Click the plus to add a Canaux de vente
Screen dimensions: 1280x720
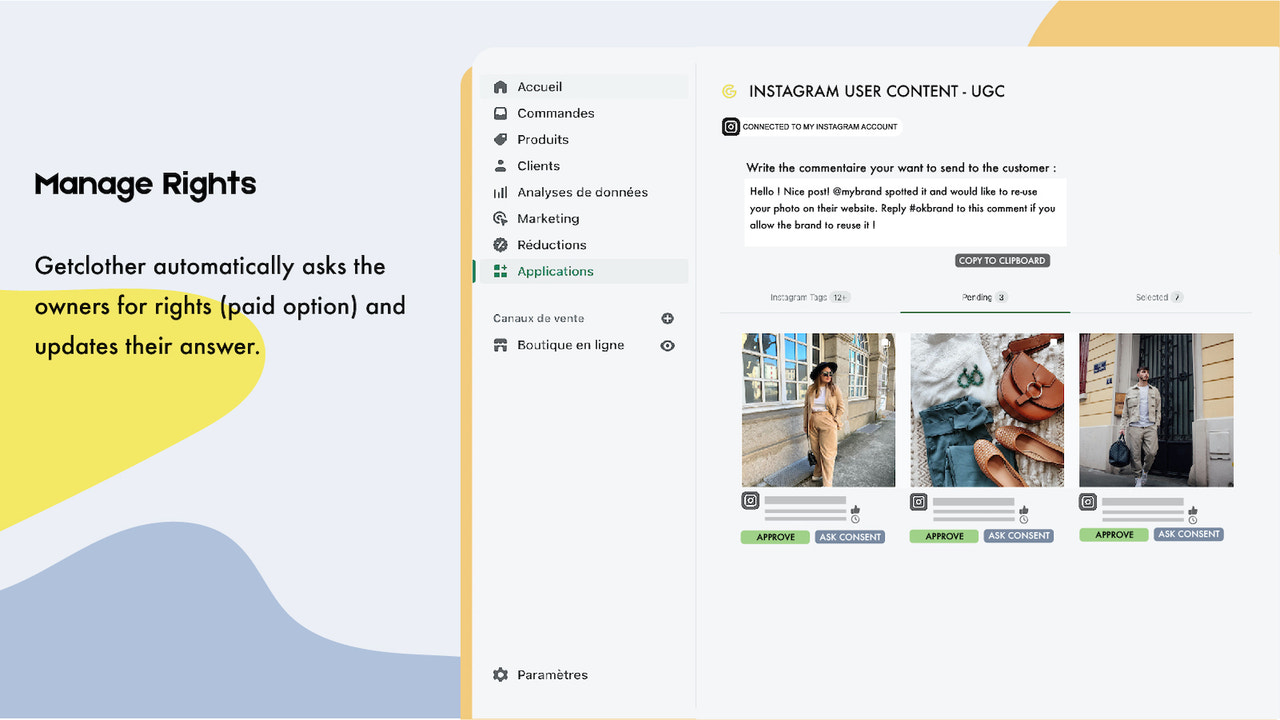point(668,318)
